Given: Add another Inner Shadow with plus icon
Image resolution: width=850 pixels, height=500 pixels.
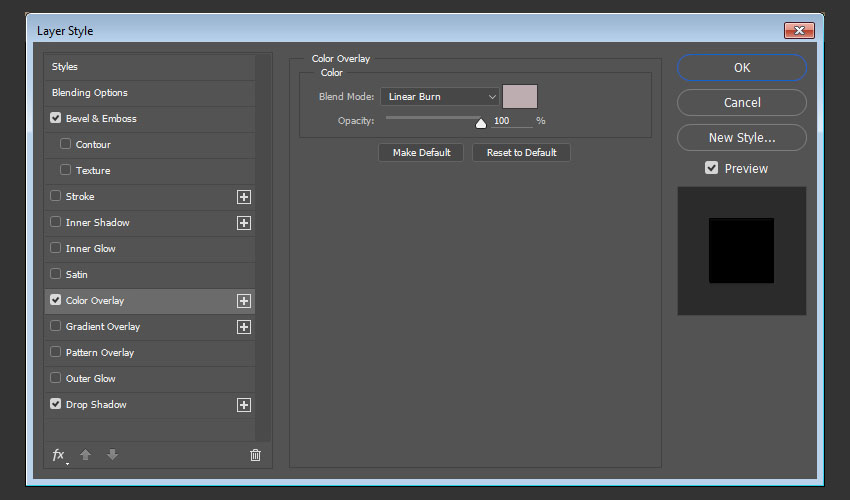Looking at the screenshot, I should pyautogui.click(x=243, y=223).
